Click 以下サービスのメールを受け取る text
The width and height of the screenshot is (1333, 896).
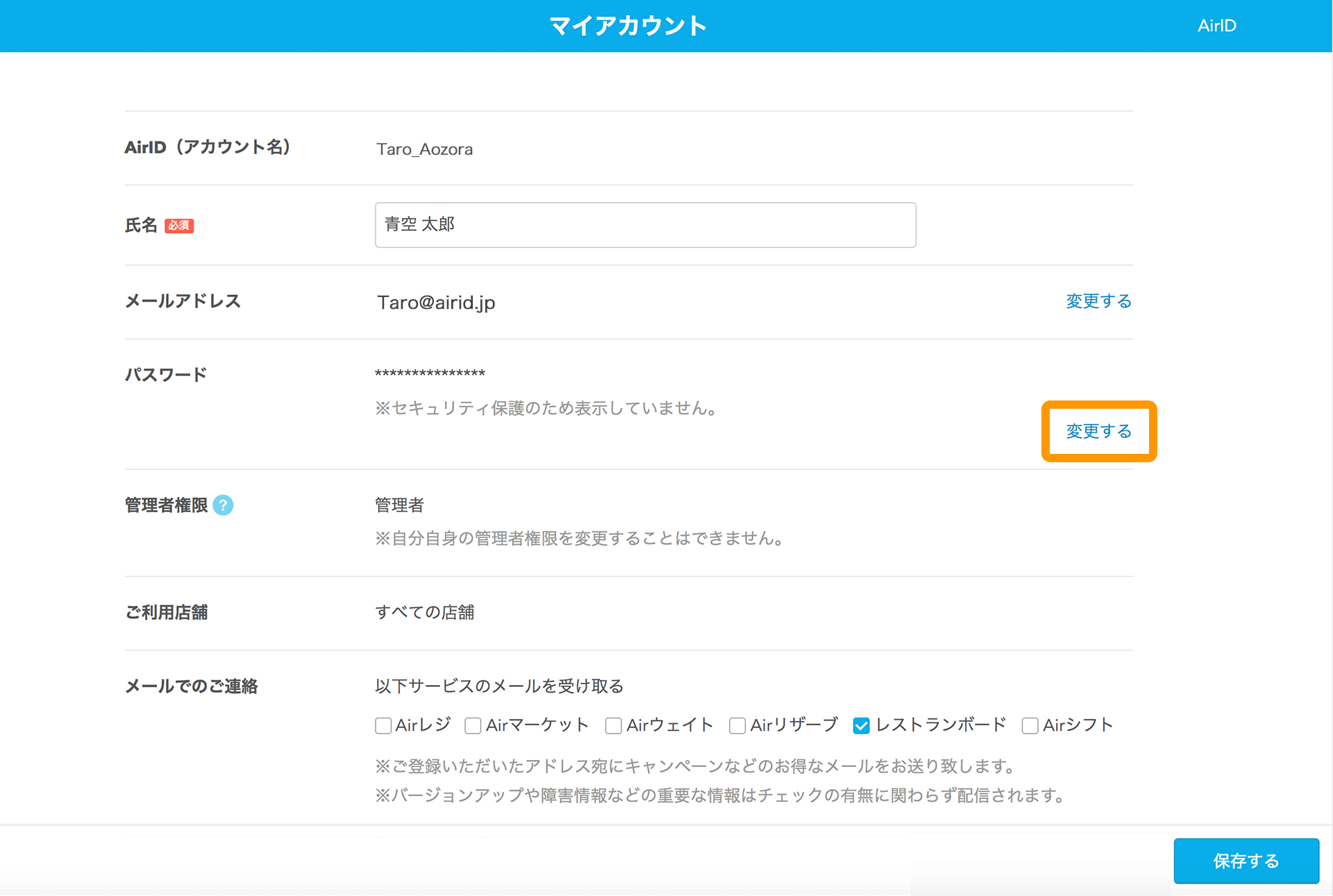click(499, 686)
